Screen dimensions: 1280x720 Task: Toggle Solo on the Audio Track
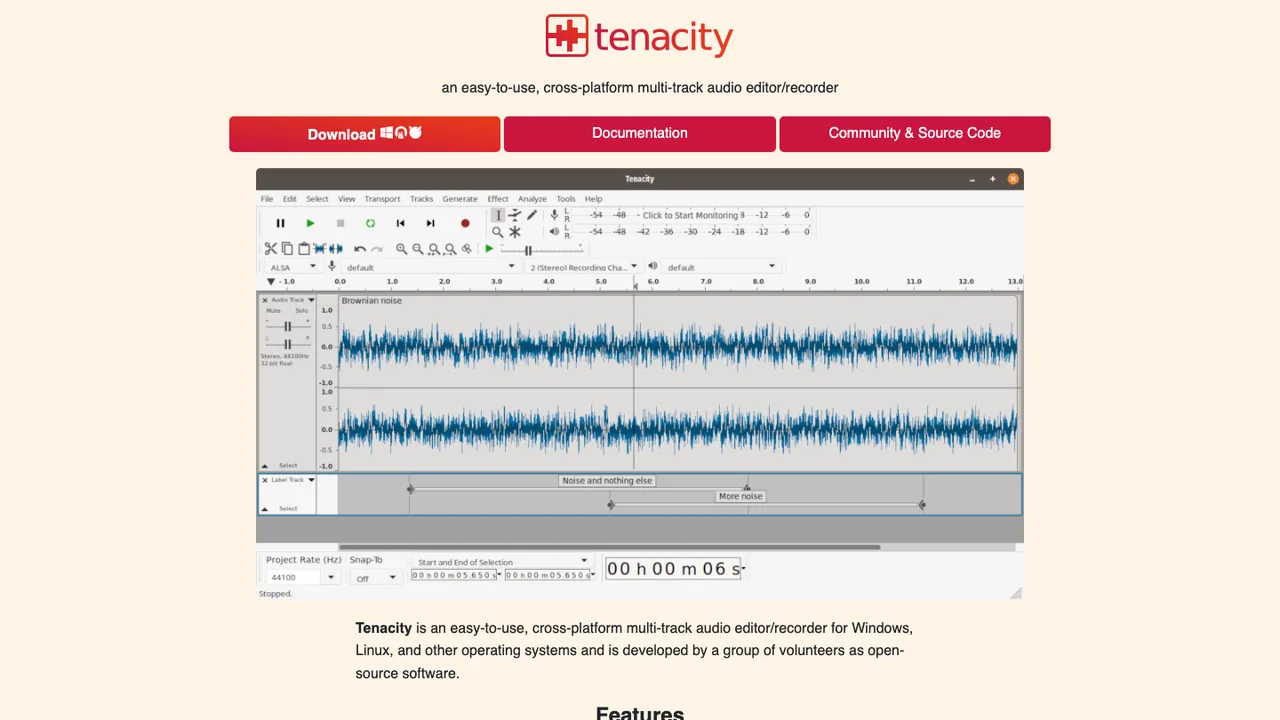(302, 311)
